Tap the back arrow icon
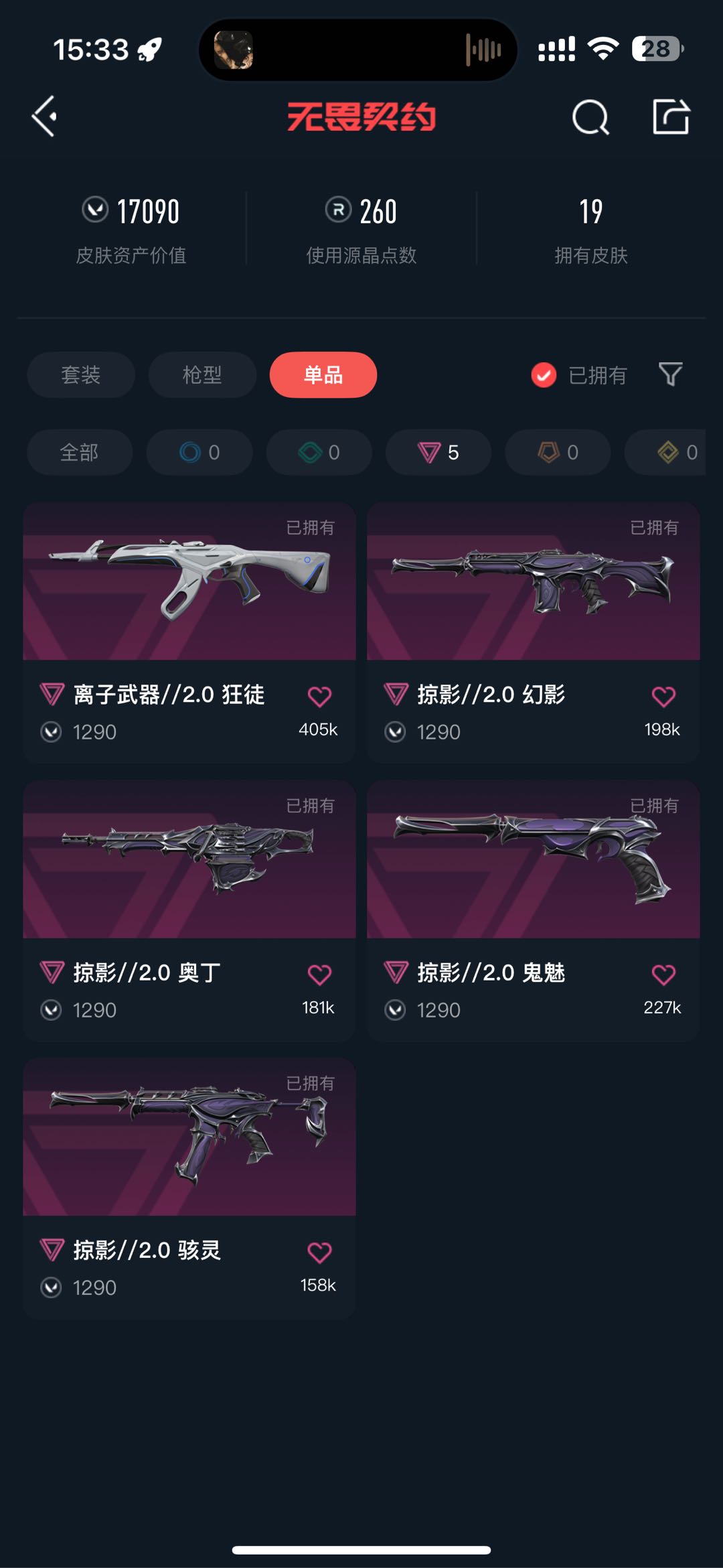This screenshot has width=723, height=1568. [x=44, y=117]
